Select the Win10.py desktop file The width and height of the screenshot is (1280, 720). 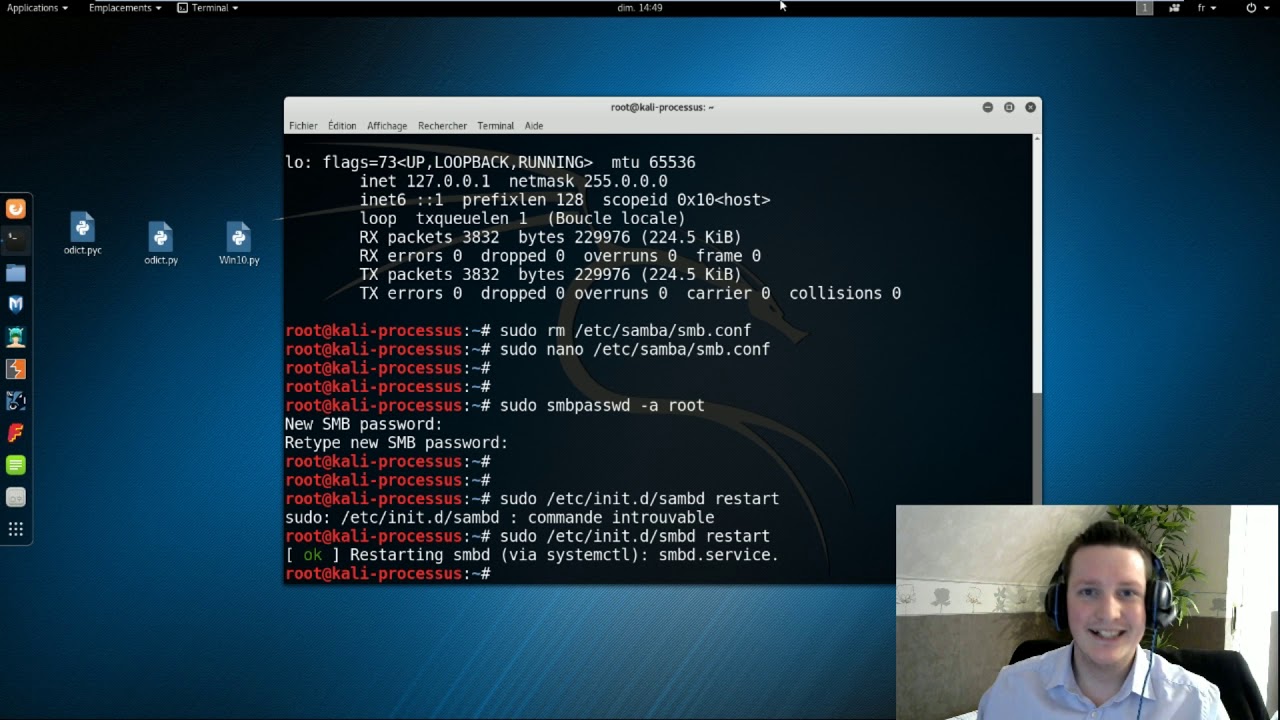[x=239, y=243]
